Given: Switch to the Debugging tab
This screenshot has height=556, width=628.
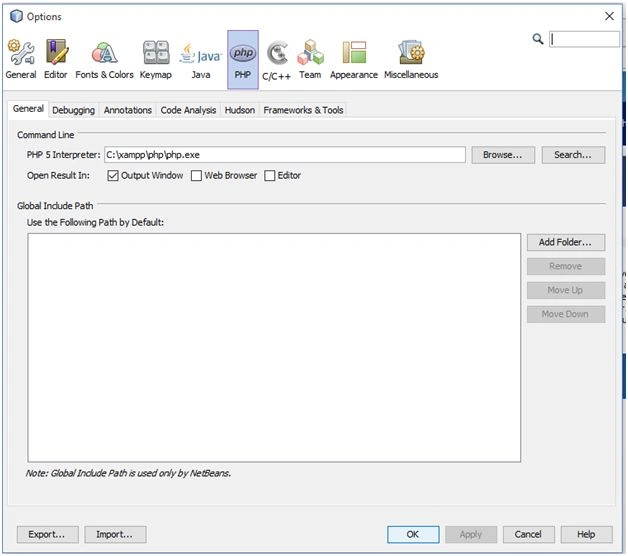Looking at the screenshot, I should [74, 110].
